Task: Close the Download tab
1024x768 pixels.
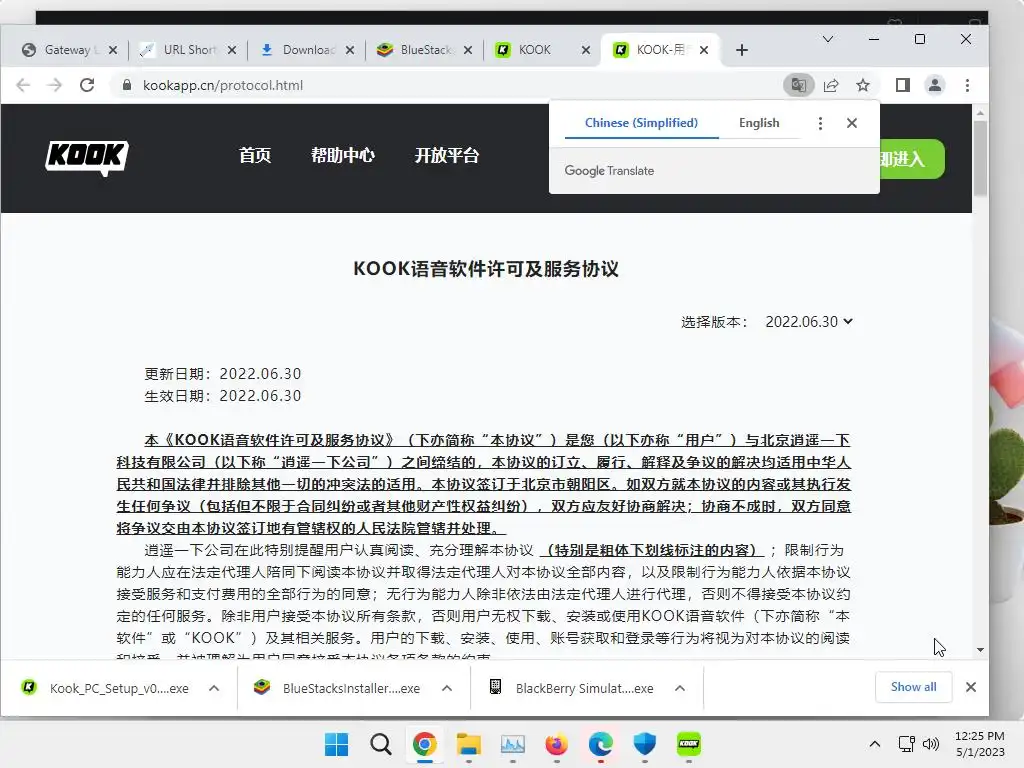Action: point(350,50)
